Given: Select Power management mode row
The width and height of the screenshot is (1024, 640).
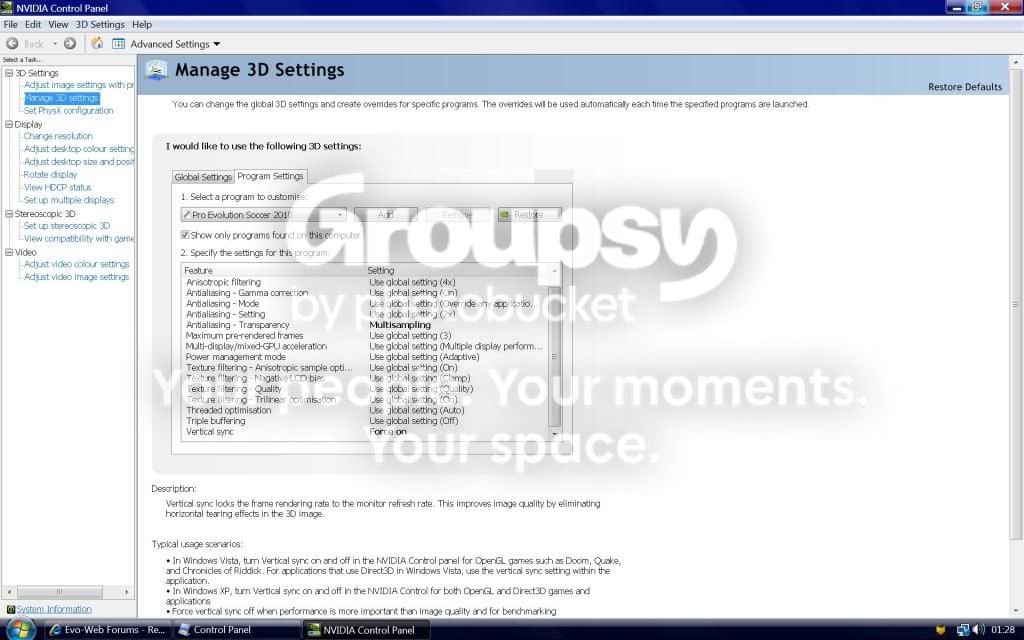Looking at the screenshot, I should [364, 357].
